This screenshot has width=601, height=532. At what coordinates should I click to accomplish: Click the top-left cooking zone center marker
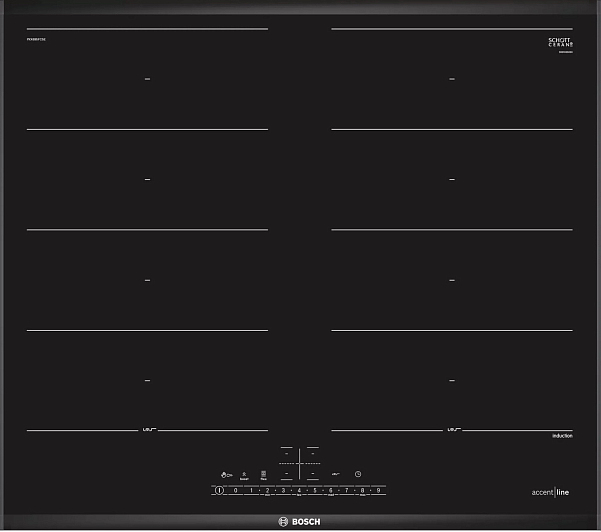pos(147,78)
